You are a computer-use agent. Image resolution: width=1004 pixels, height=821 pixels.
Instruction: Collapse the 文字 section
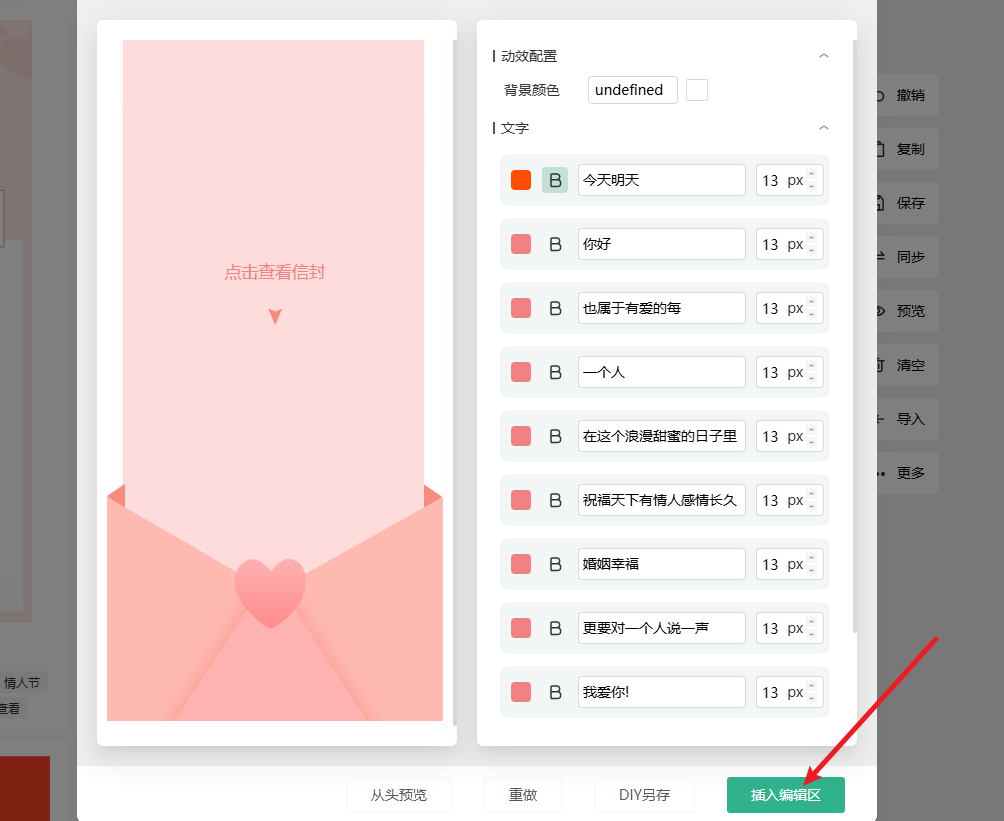(824, 128)
